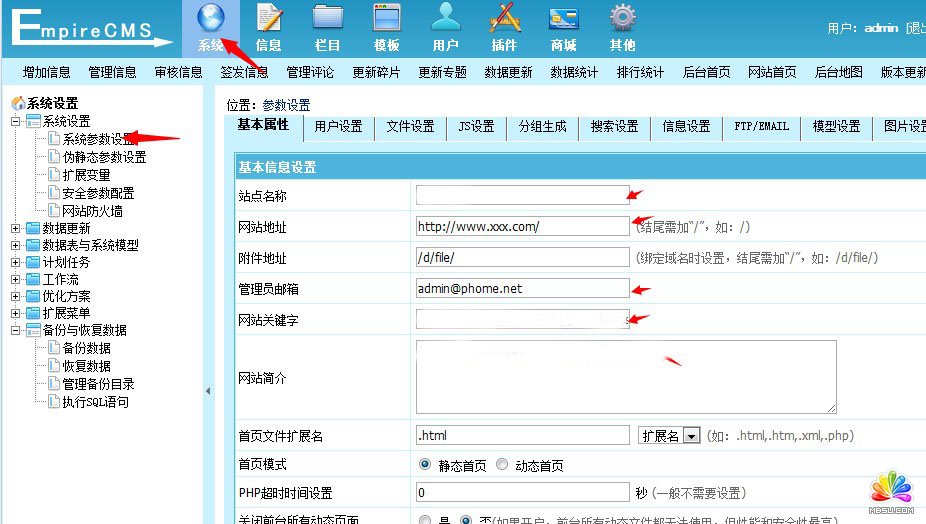Image resolution: width=926 pixels, height=524 pixels.
Task: Click the 站点名称 input field
Action: tap(522, 195)
